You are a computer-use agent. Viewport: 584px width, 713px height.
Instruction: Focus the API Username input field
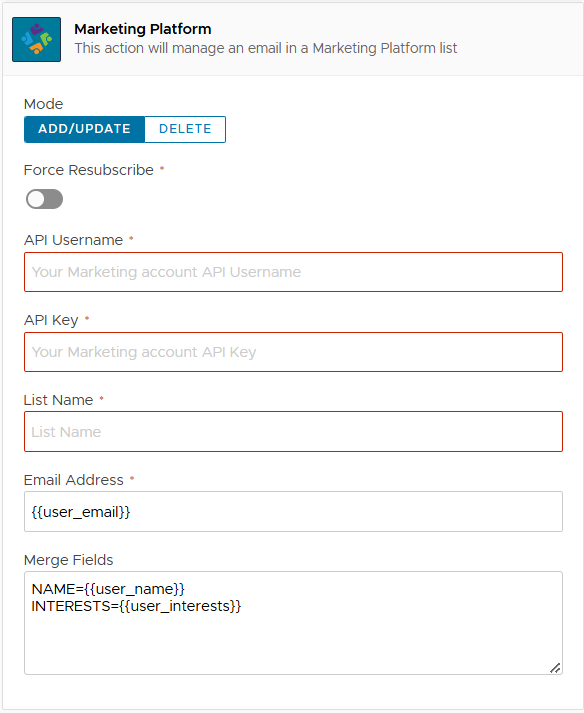(293, 272)
